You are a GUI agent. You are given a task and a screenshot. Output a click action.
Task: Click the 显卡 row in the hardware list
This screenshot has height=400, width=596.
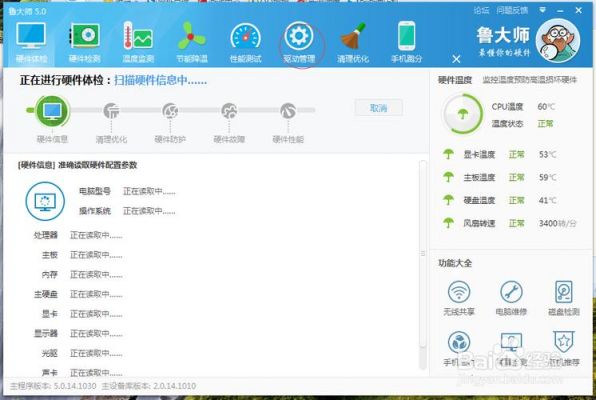tap(82, 314)
